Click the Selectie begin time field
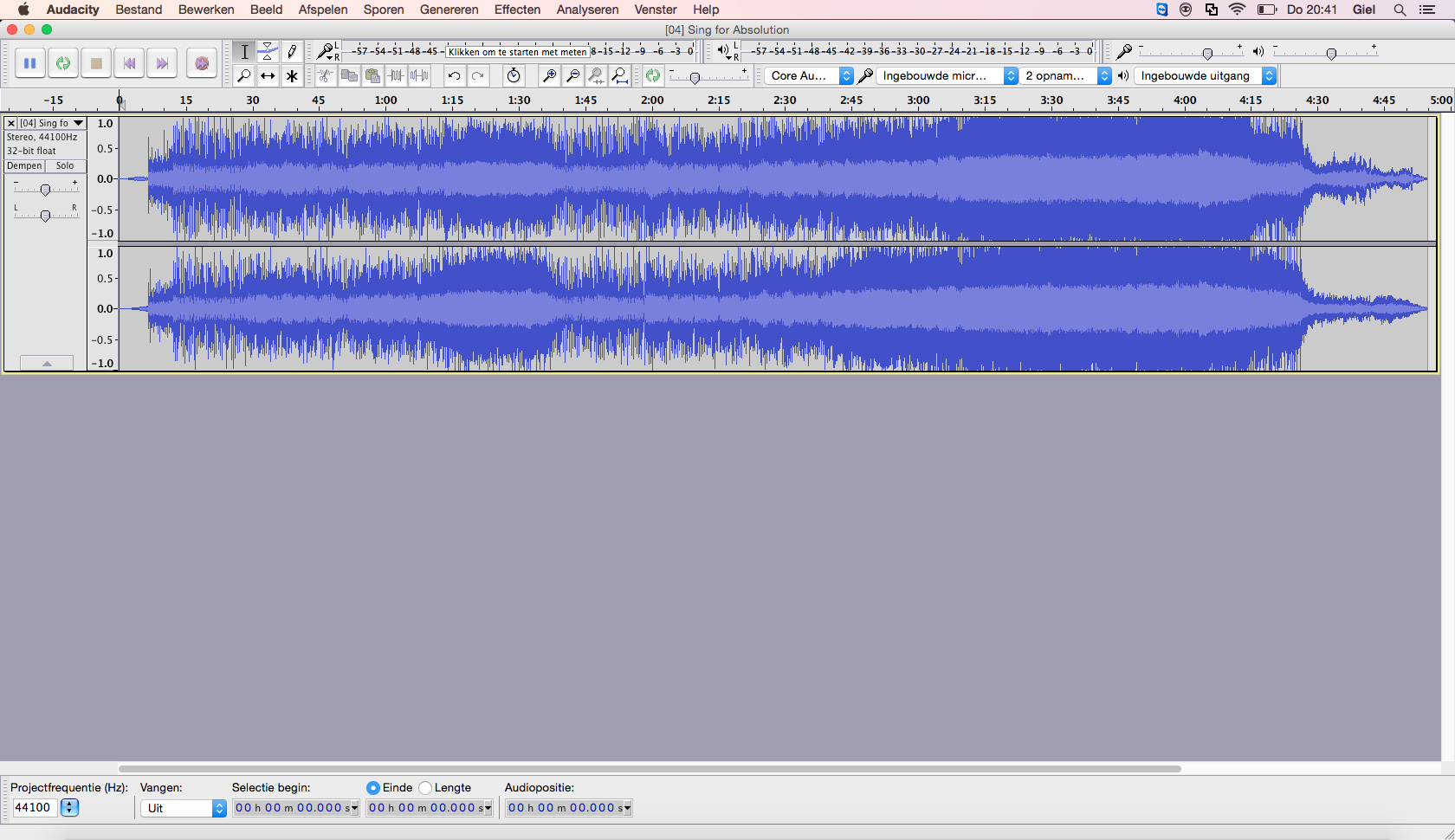The height and width of the screenshot is (840, 1455). click(296, 808)
